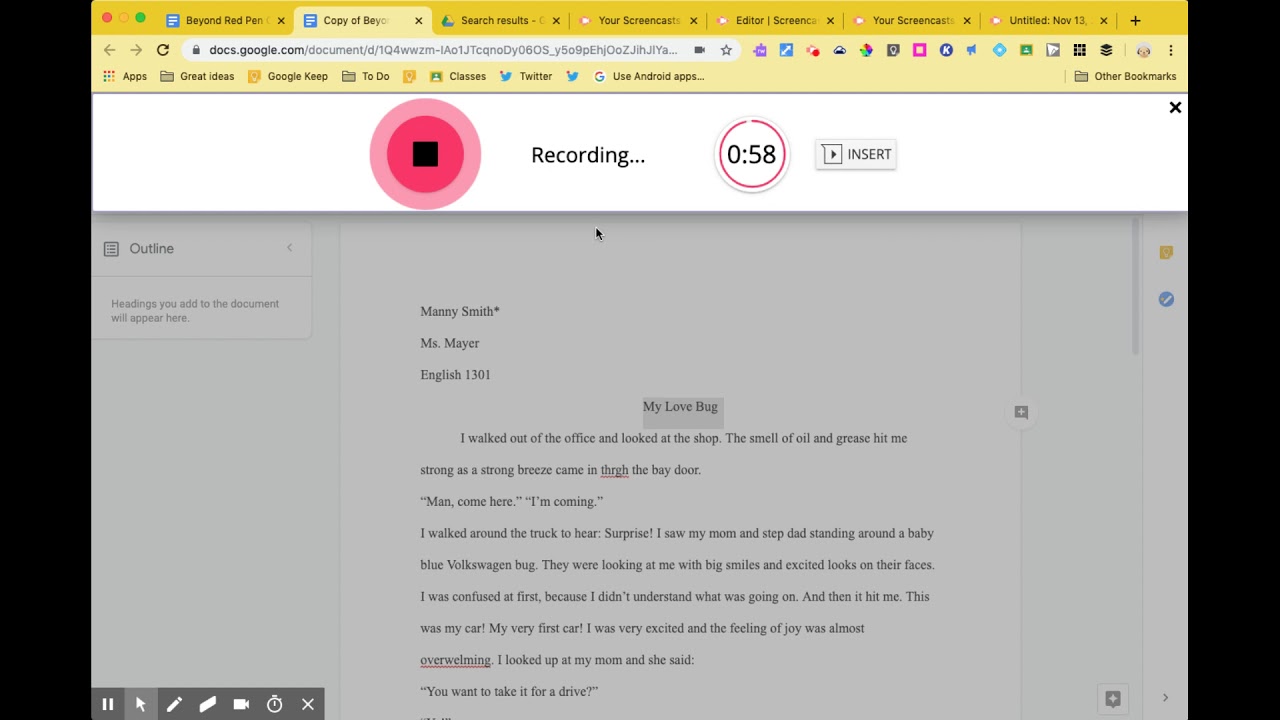Image resolution: width=1280 pixels, height=720 pixels.
Task: Open the Apps bookmark shortcut
Action: [125, 76]
